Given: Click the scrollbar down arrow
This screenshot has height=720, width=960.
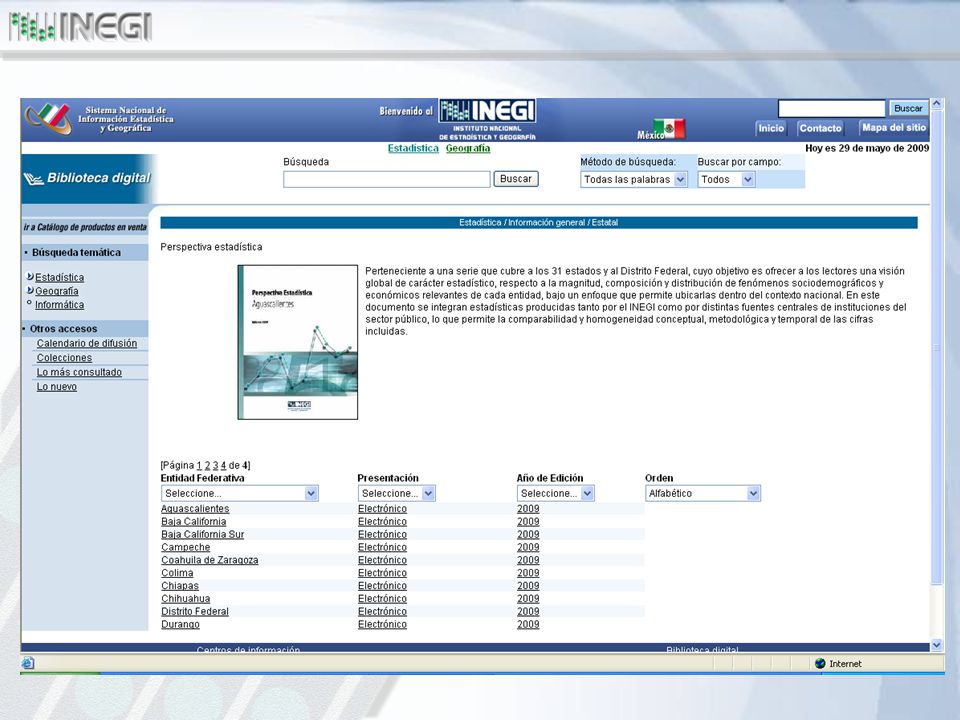Looking at the screenshot, I should click(937, 645).
